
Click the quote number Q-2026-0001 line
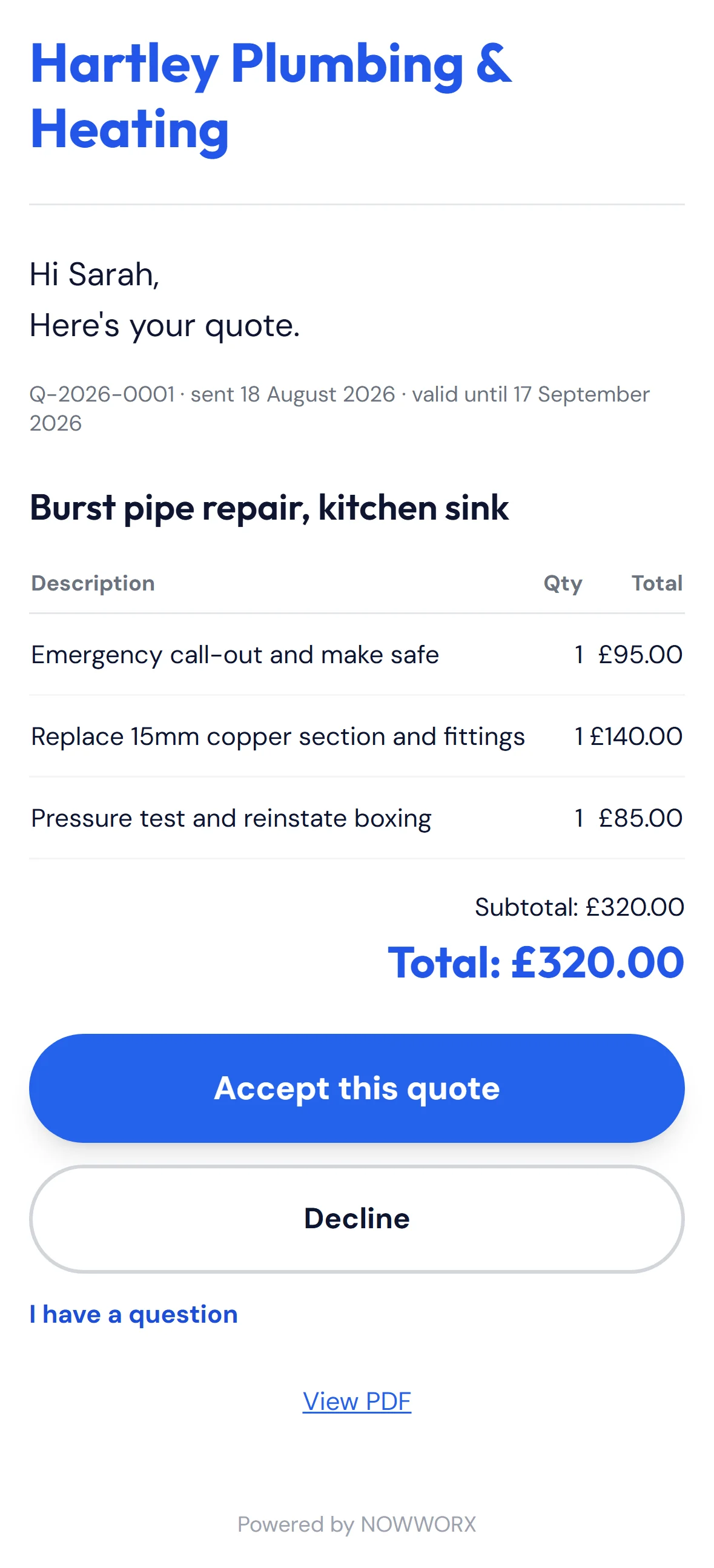coord(340,408)
